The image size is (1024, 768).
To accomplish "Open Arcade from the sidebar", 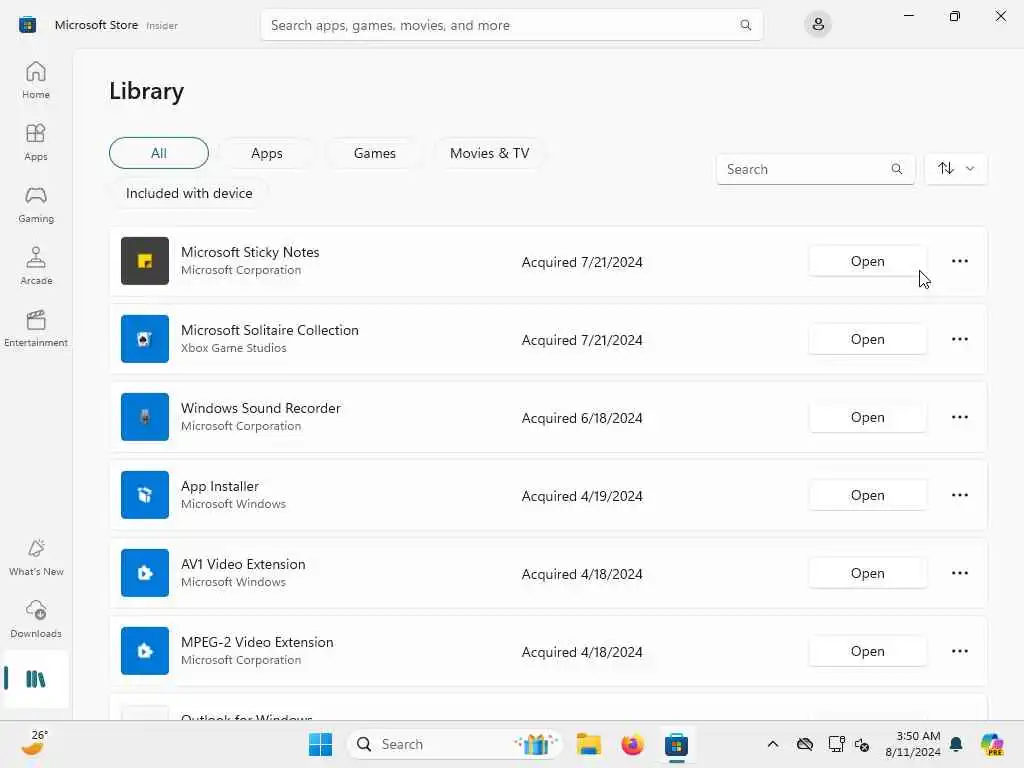I will pyautogui.click(x=36, y=266).
